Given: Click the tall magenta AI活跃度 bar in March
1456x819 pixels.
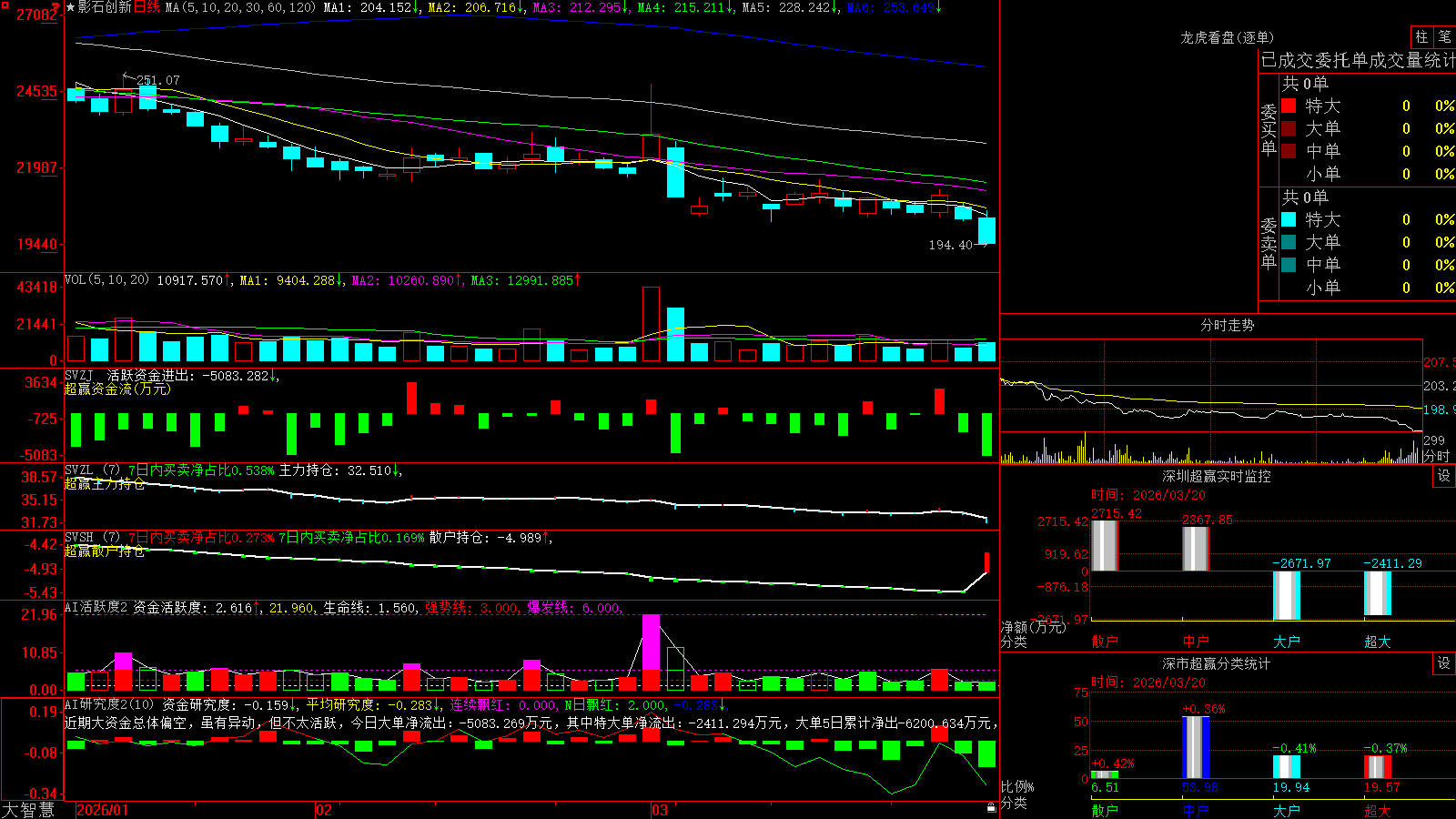Looking at the screenshot, I should [x=651, y=642].
